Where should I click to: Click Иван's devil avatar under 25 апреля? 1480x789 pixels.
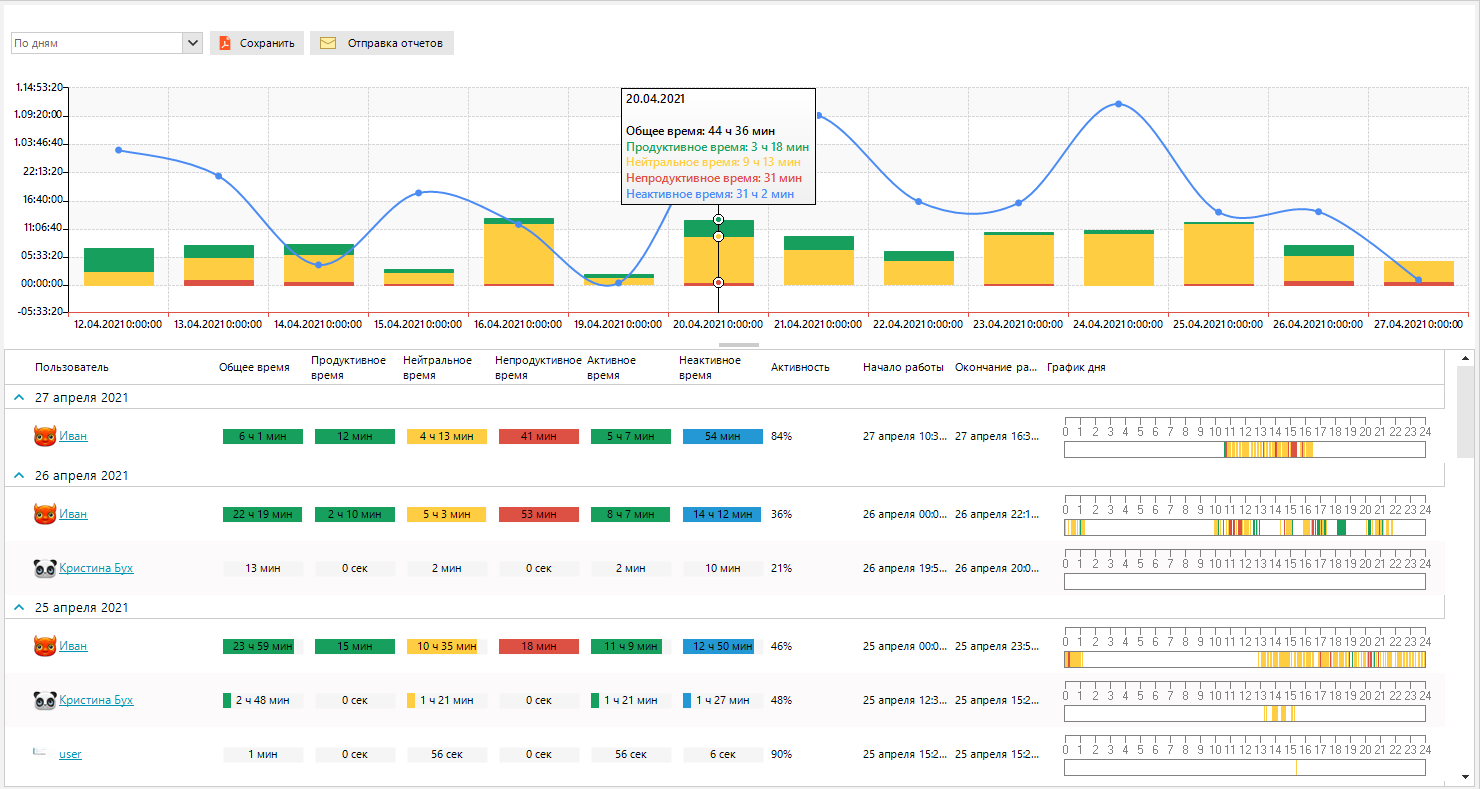(44, 646)
